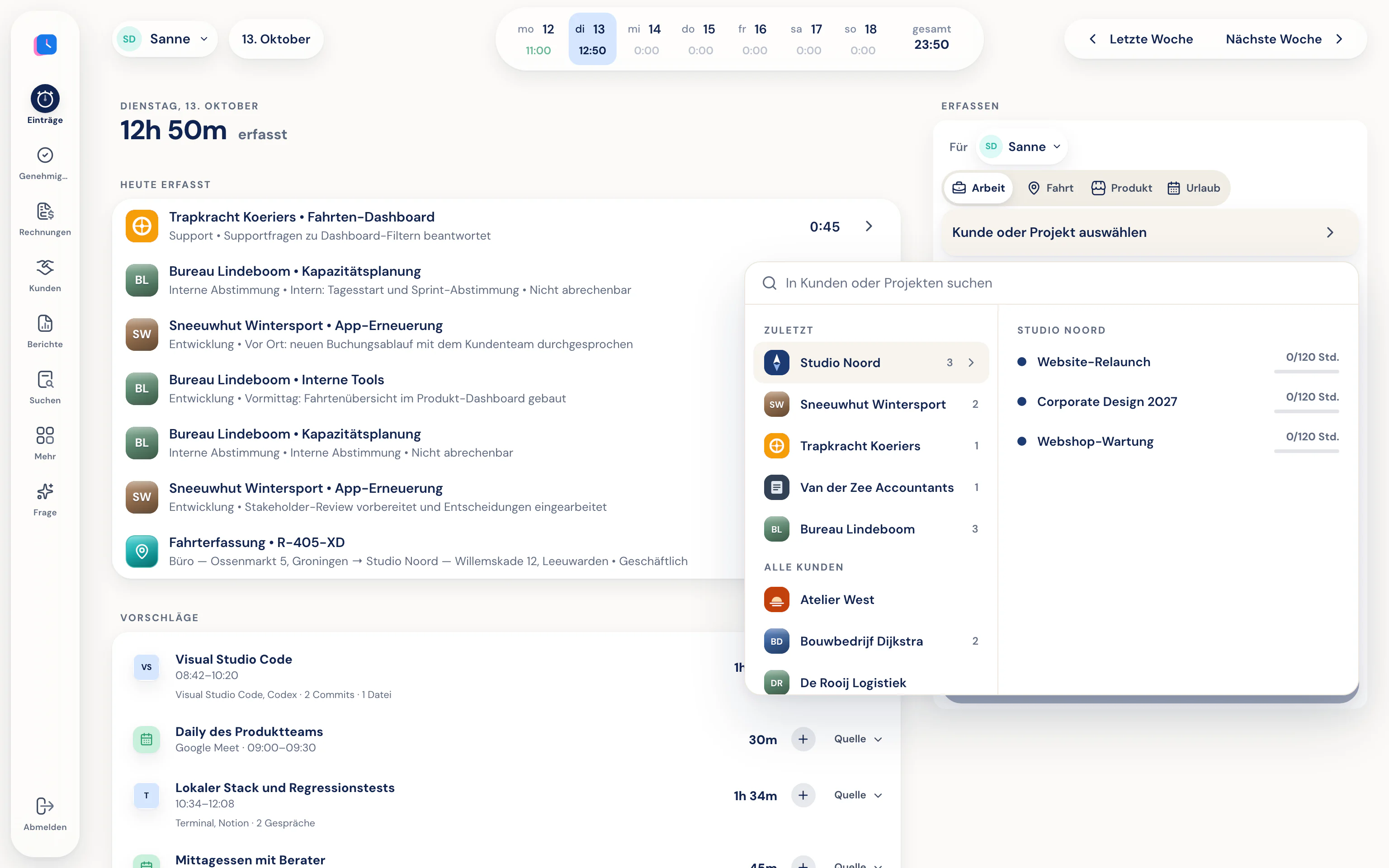Click In Kunden oder Projekten suchen field
The height and width of the screenshot is (868, 1389).
1052,283
